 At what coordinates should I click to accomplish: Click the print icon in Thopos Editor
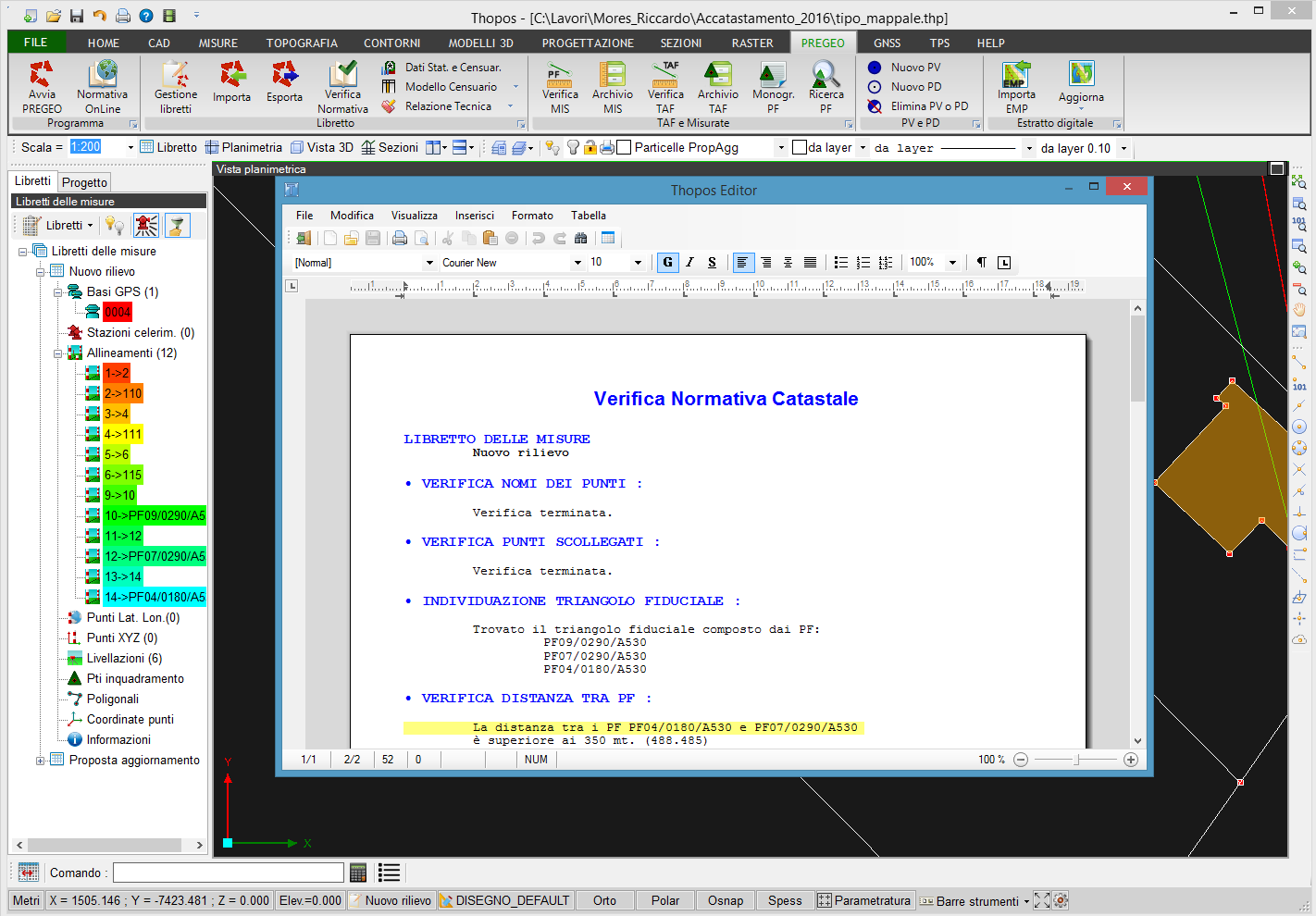click(x=400, y=239)
